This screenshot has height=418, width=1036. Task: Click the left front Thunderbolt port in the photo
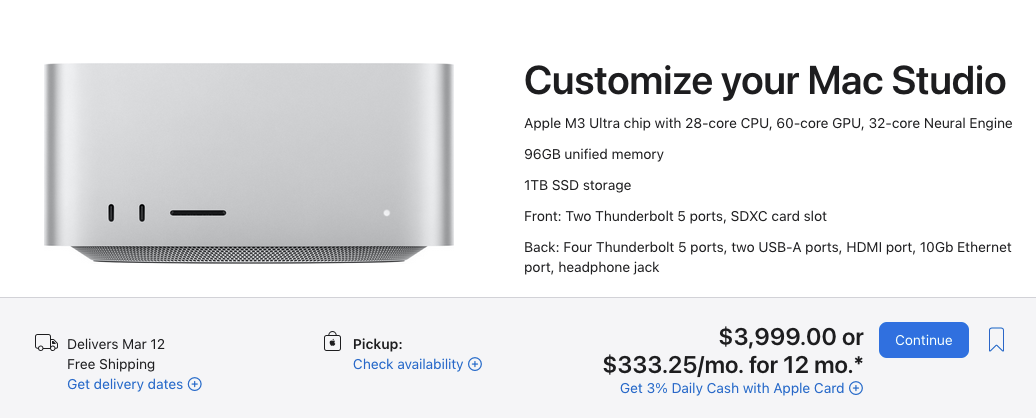[111, 213]
